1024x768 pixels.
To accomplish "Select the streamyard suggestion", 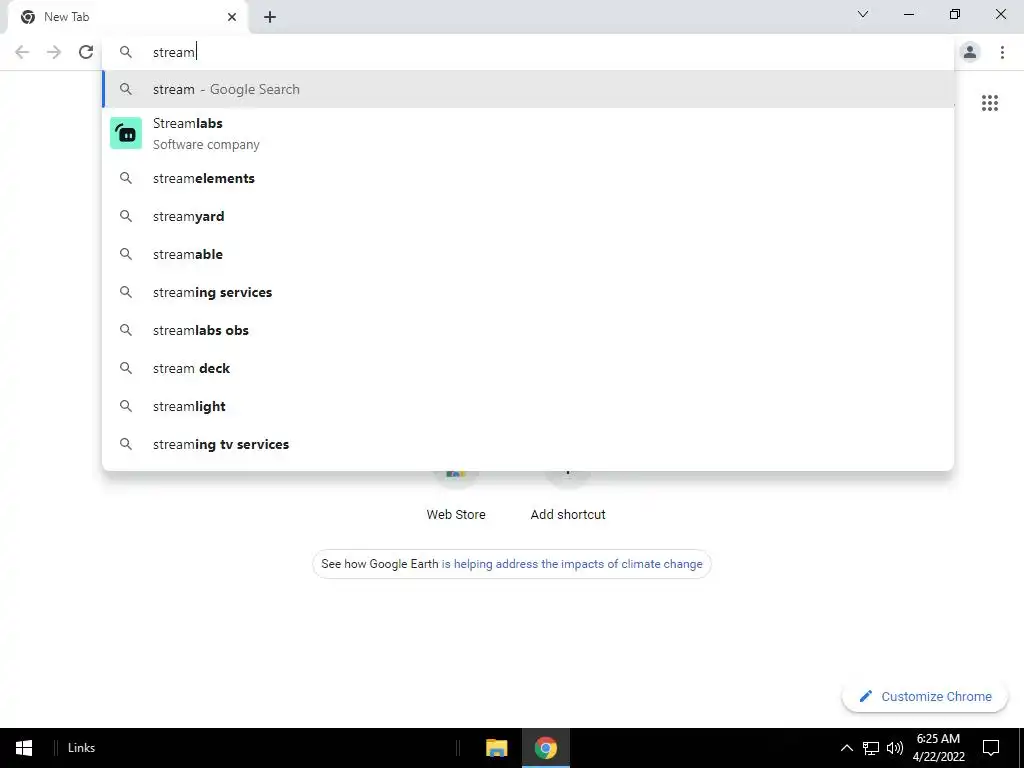I will (528, 216).
